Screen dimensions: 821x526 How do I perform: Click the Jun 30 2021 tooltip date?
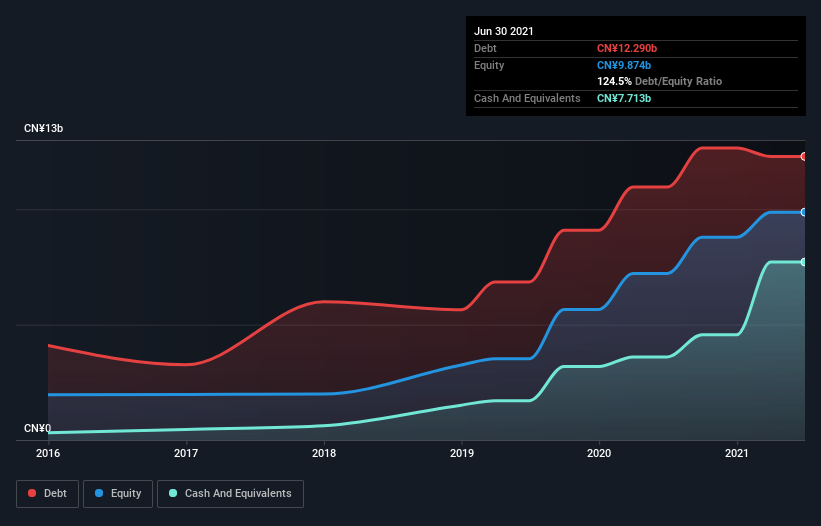[504, 31]
